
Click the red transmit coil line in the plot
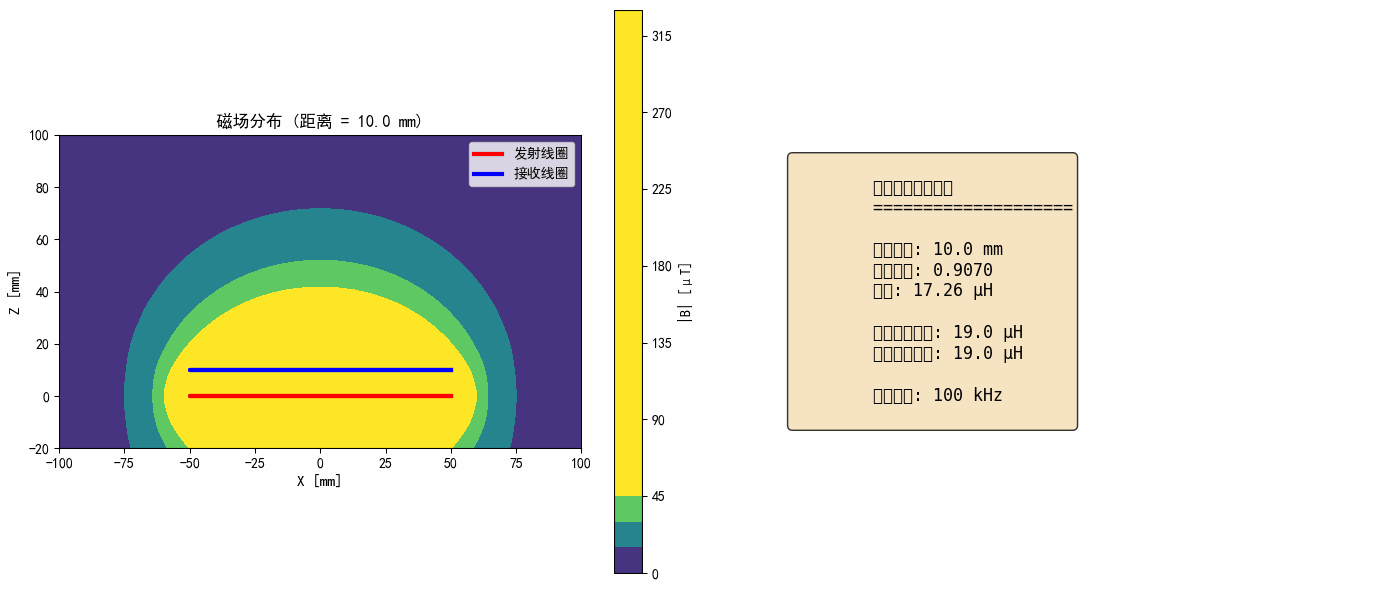[320, 396]
